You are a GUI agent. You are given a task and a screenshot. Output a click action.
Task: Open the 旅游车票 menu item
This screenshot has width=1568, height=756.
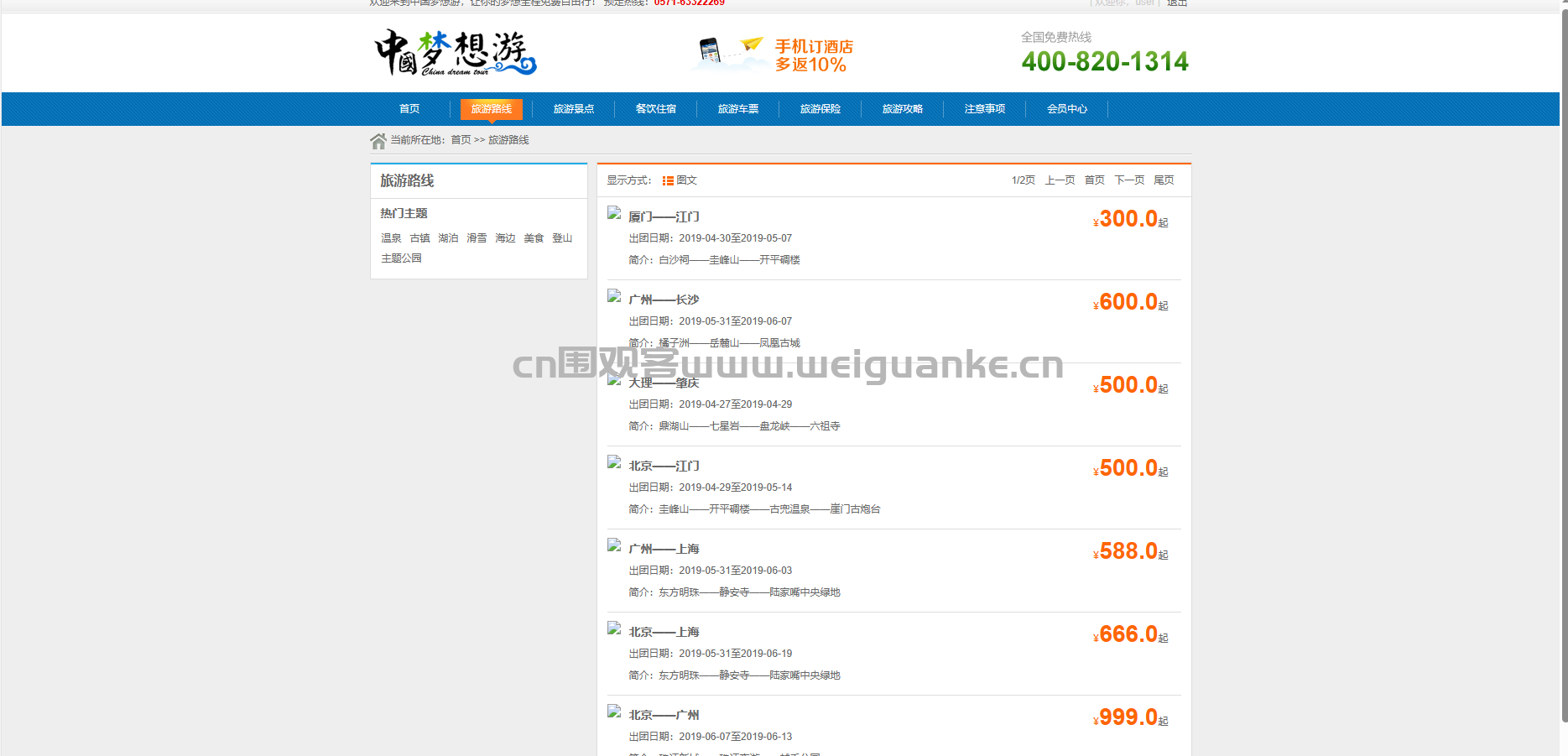pyautogui.click(x=738, y=109)
